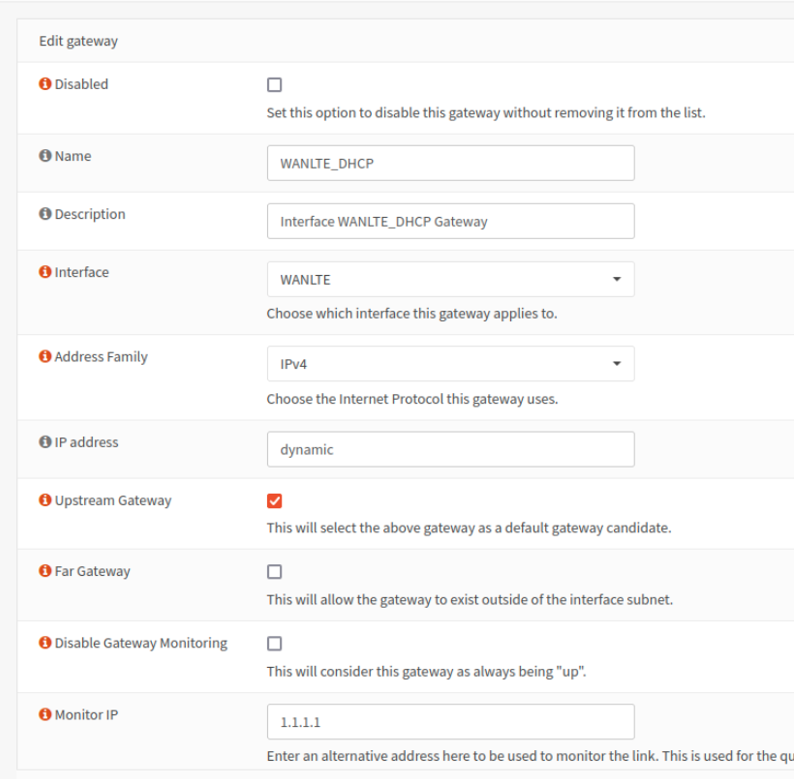The image size is (794, 779).
Task: Click the info icon beside Upstream Gateway
Action: pyautogui.click(x=45, y=500)
